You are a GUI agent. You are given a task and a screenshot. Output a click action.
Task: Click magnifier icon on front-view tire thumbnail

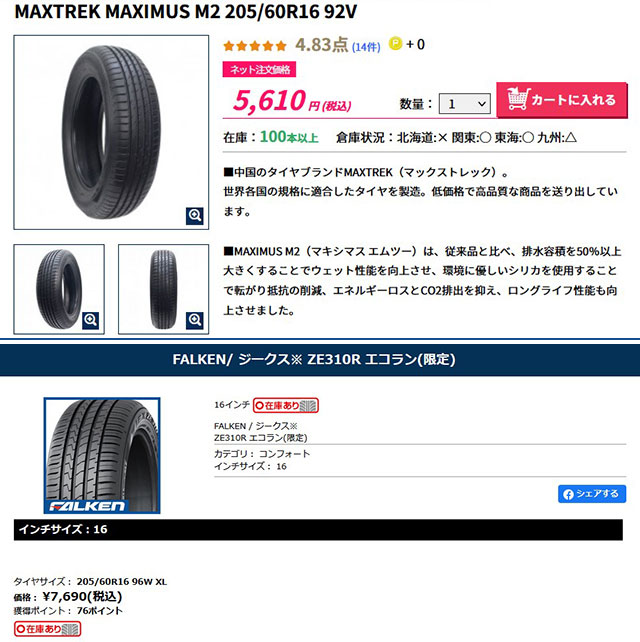pyautogui.click(x=194, y=320)
